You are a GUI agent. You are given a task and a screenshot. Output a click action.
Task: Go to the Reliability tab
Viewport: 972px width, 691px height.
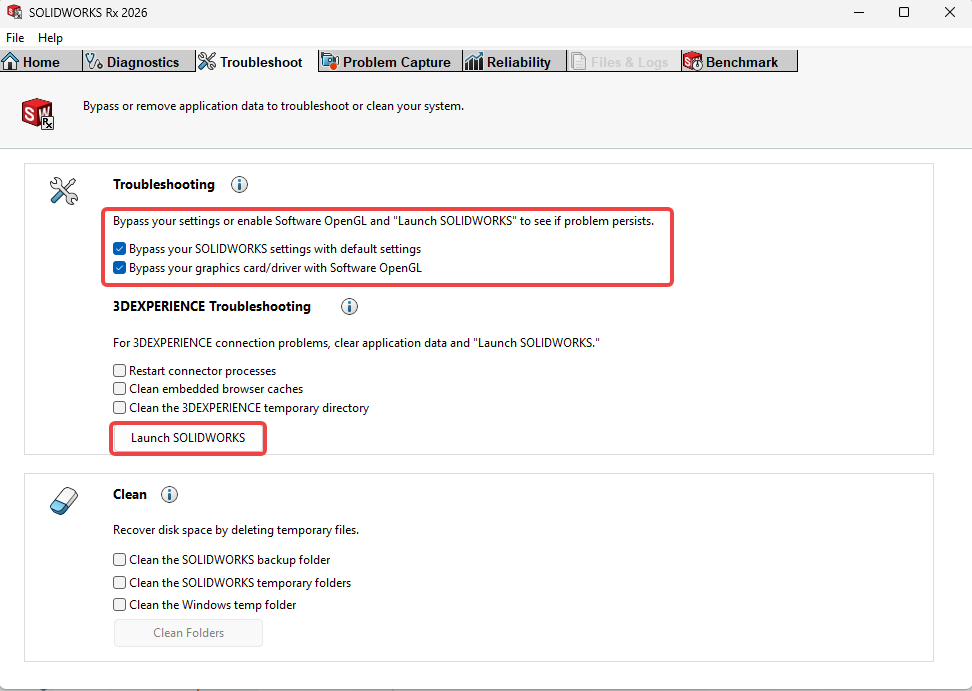click(x=514, y=61)
